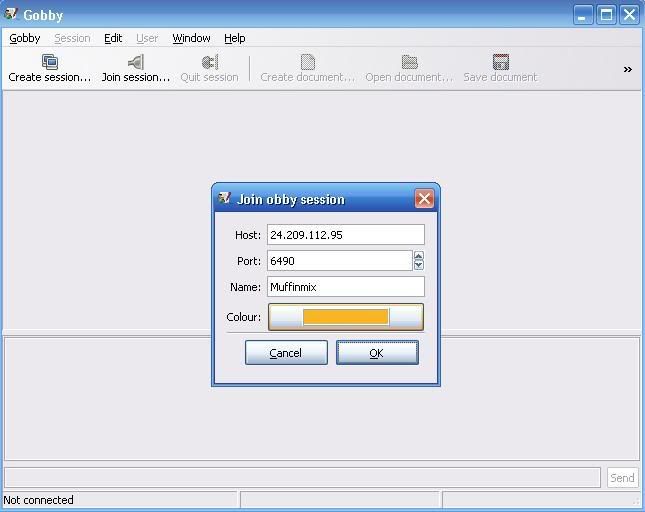The width and height of the screenshot is (645, 512).
Task: Increase the port with up arrow
Action: (418, 256)
